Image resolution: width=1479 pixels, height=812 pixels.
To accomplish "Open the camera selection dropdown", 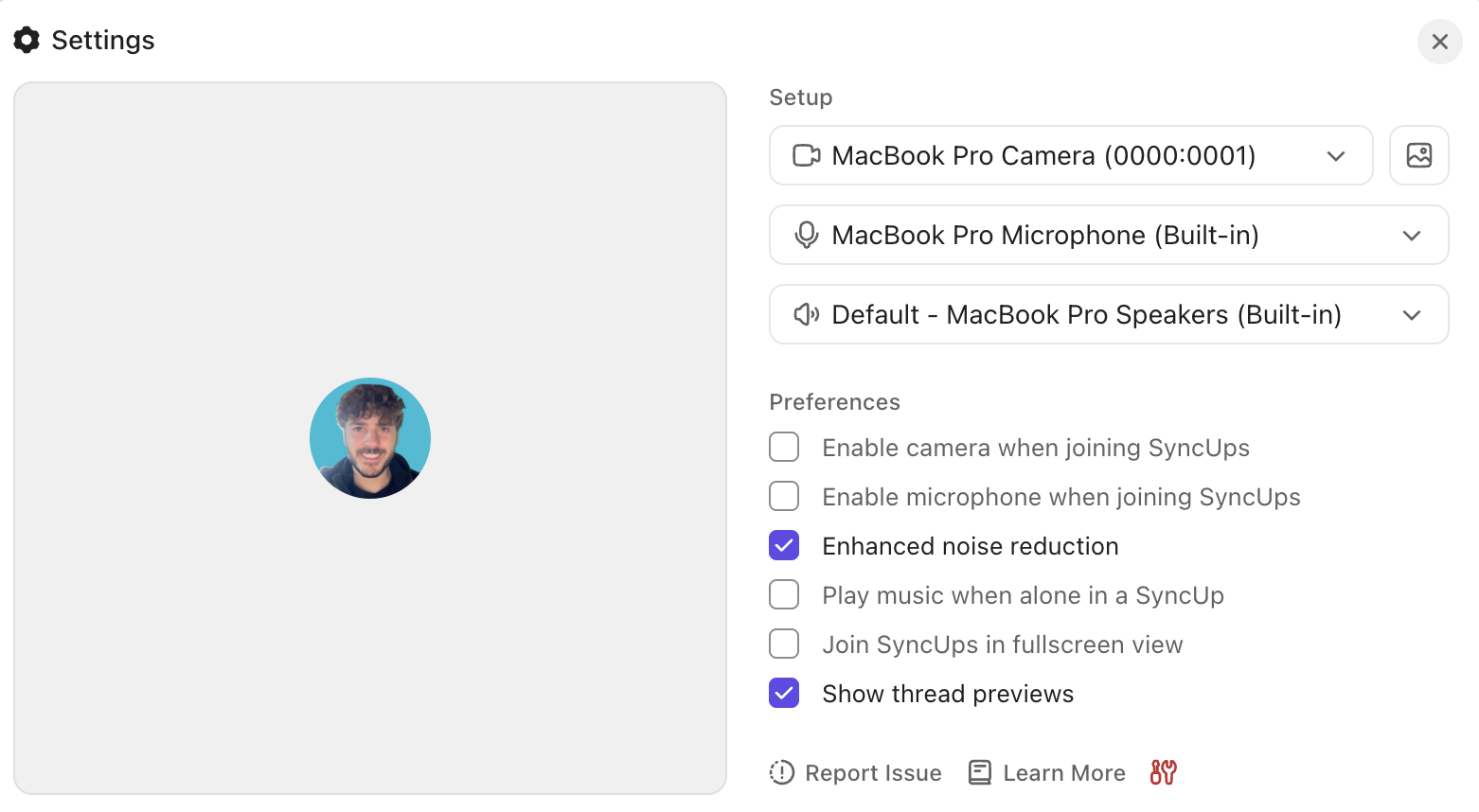I will tap(1336, 155).
